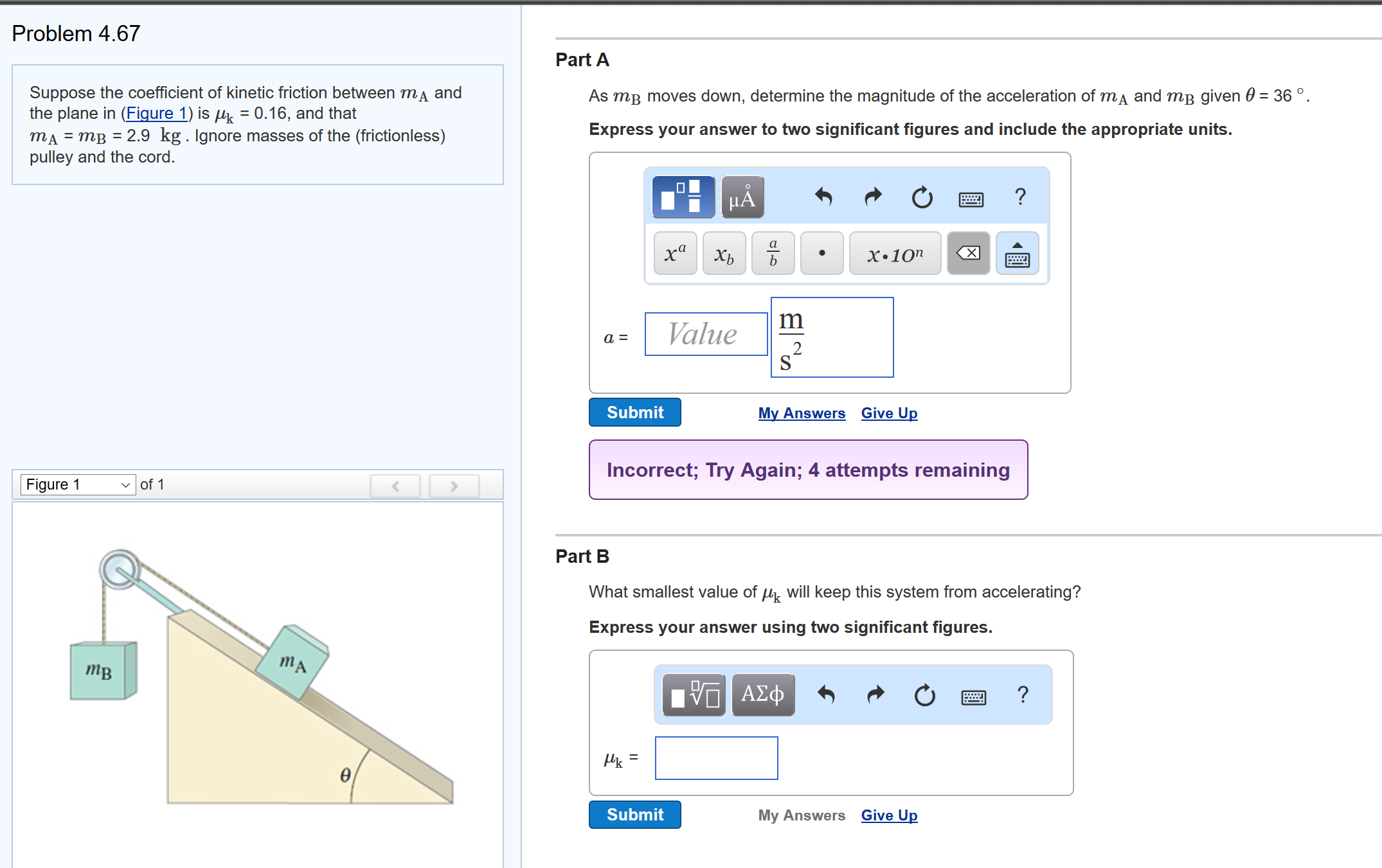Screen dimensions: 1382x868
Task: Open the ΑΣΦ Greek symbols palette
Action: (764, 695)
